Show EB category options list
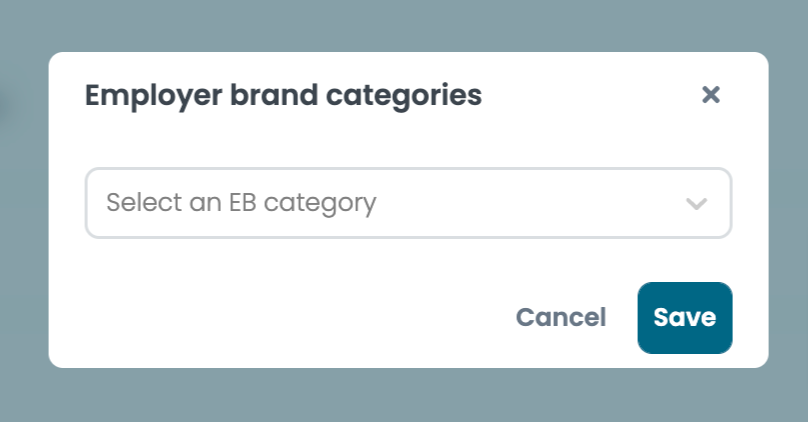The image size is (808, 422). [x=408, y=203]
